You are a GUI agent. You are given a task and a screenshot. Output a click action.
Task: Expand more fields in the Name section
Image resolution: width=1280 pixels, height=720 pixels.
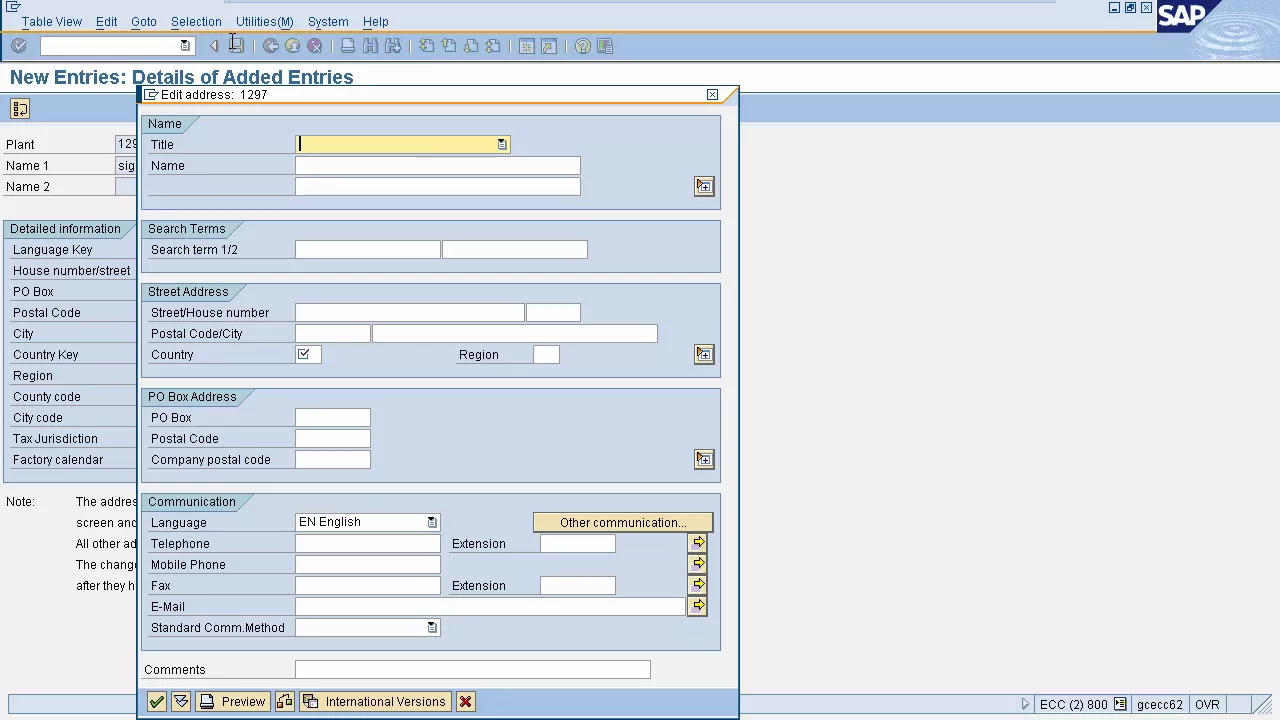coord(704,186)
